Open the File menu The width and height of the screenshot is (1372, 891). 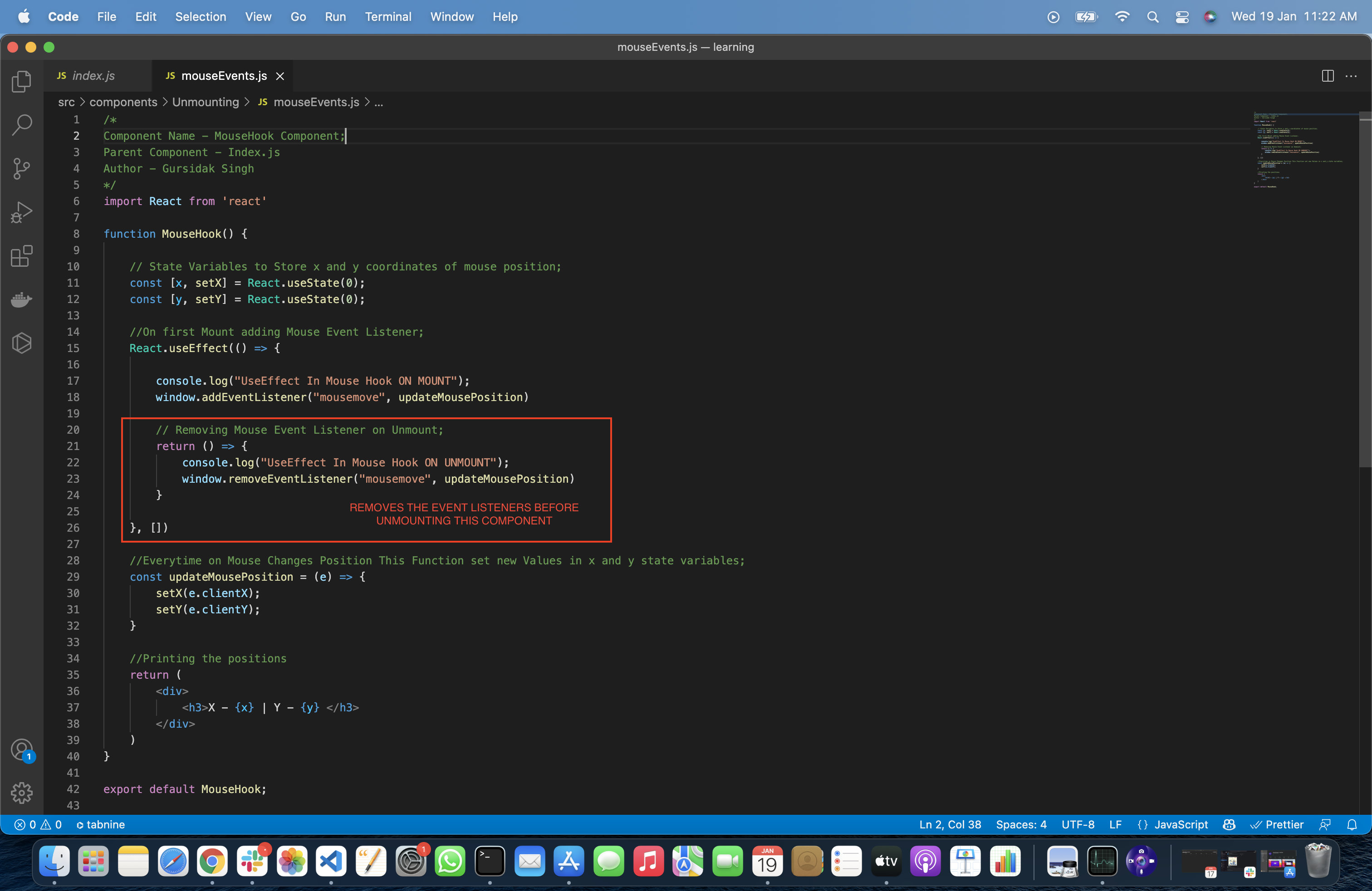(107, 17)
